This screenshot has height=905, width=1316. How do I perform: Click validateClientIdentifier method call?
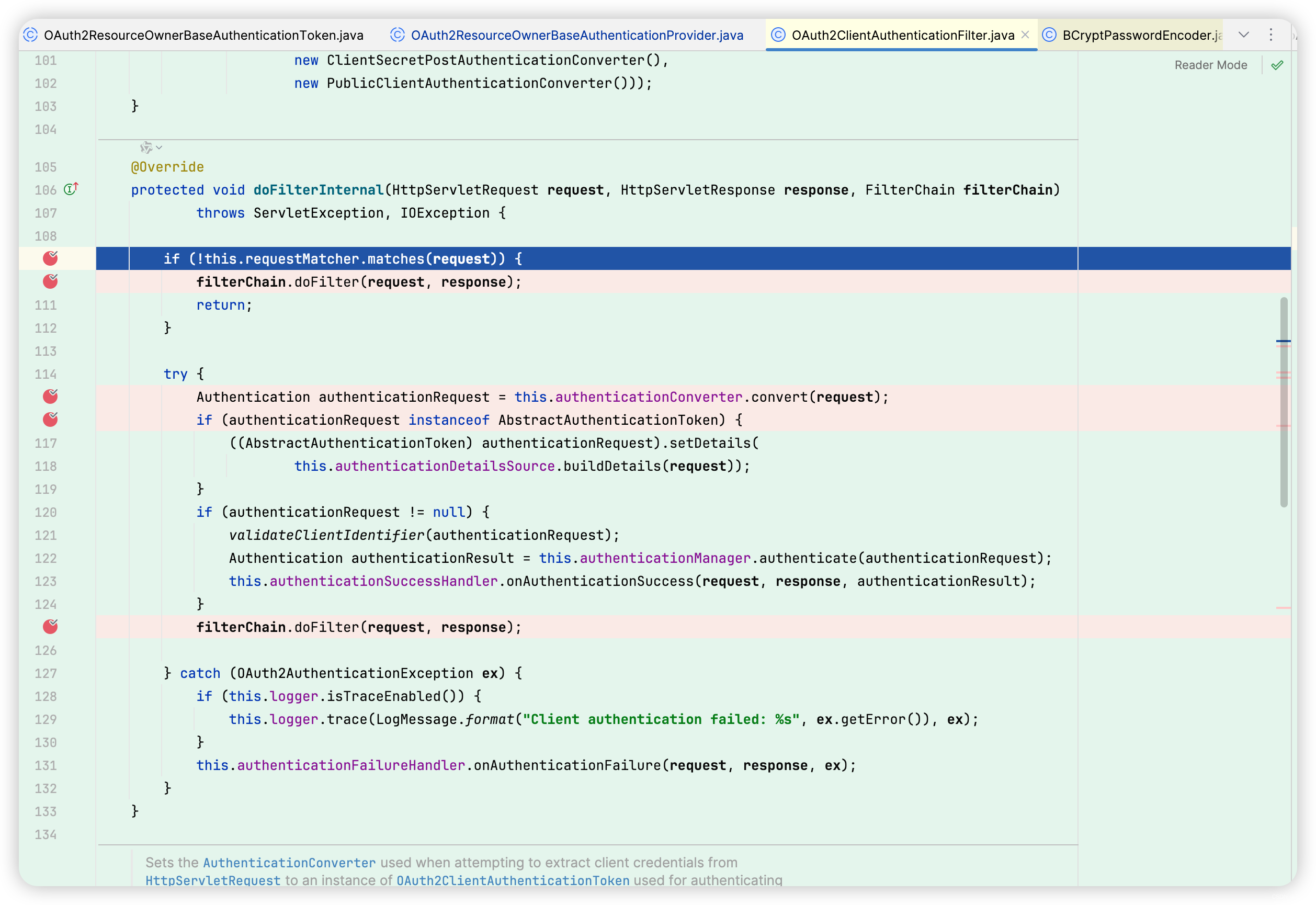326,535
